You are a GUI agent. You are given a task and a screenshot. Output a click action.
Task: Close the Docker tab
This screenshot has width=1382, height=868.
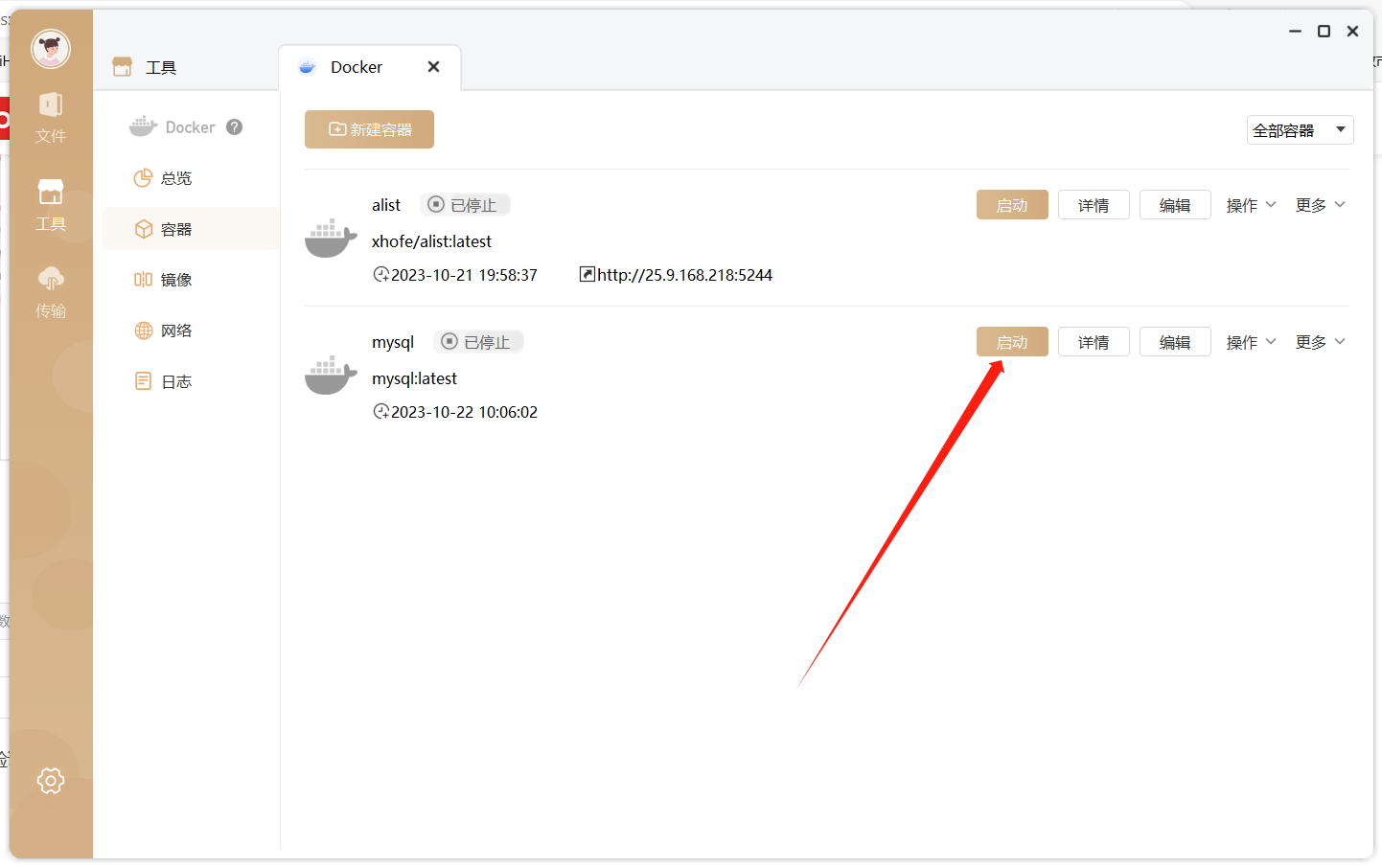pyautogui.click(x=433, y=67)
